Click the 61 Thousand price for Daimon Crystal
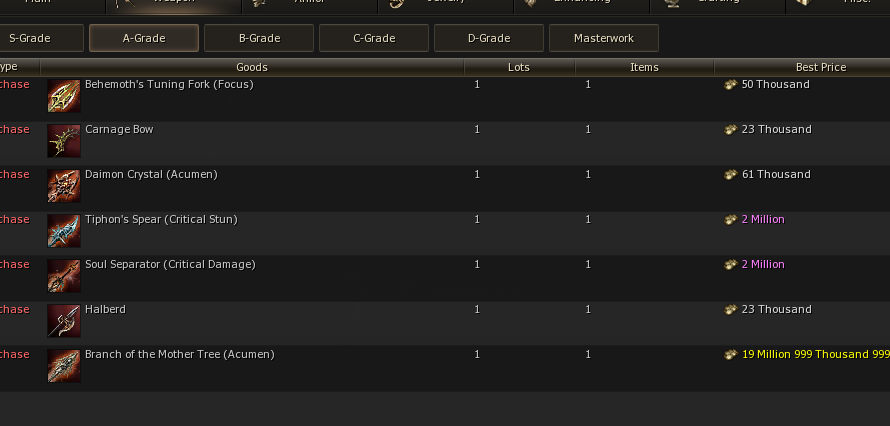Screen dimensions: 890x426 pos(775,175)
